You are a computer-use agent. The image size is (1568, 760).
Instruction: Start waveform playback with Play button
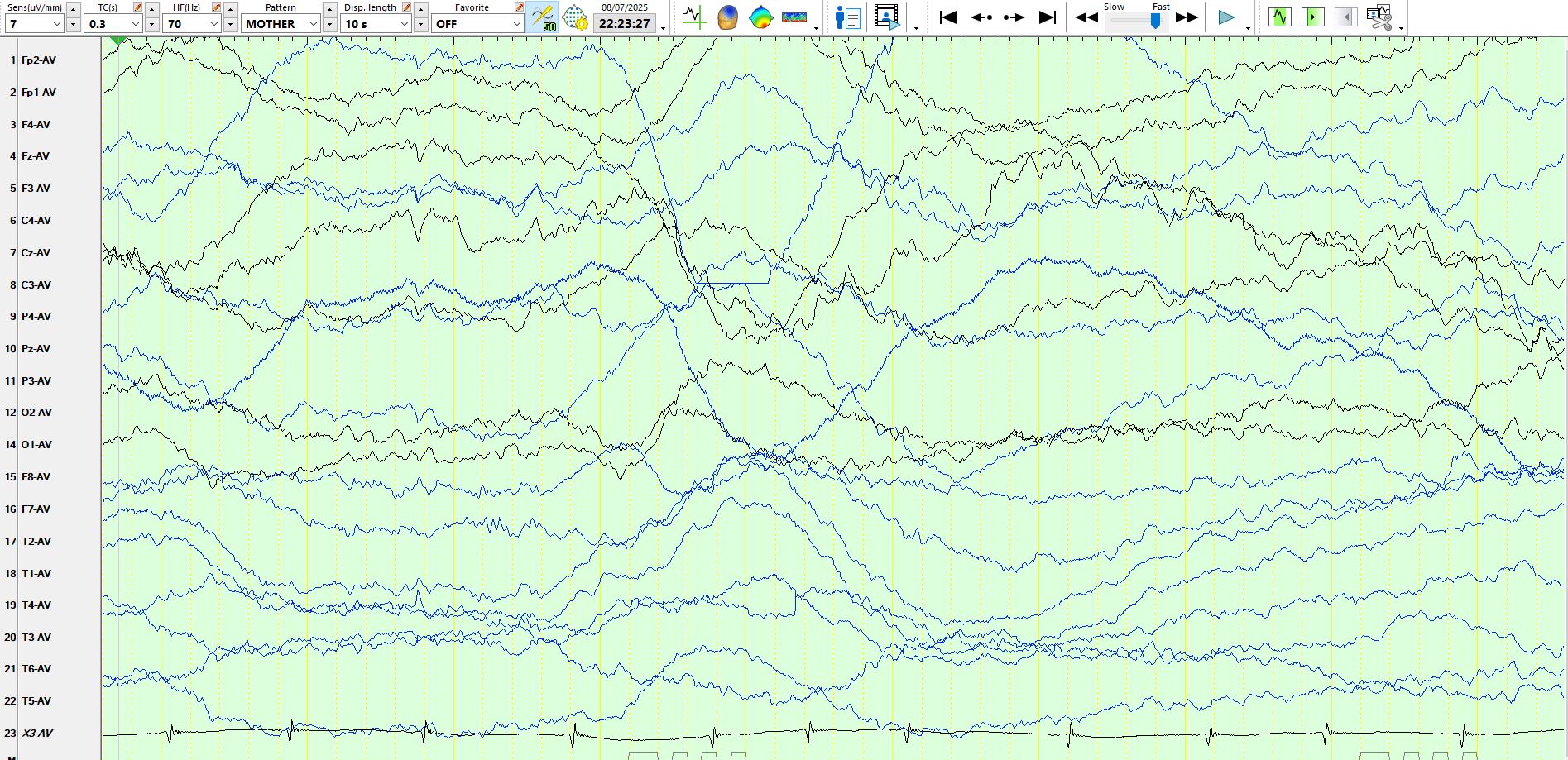pyautogui.click(x=1226, y=17)
